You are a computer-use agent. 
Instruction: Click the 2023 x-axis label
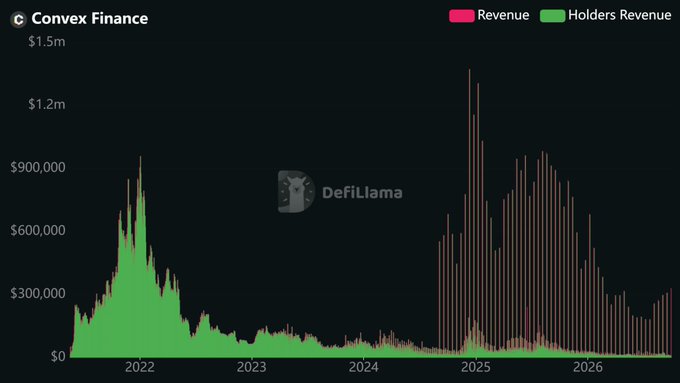click(252, 367)
